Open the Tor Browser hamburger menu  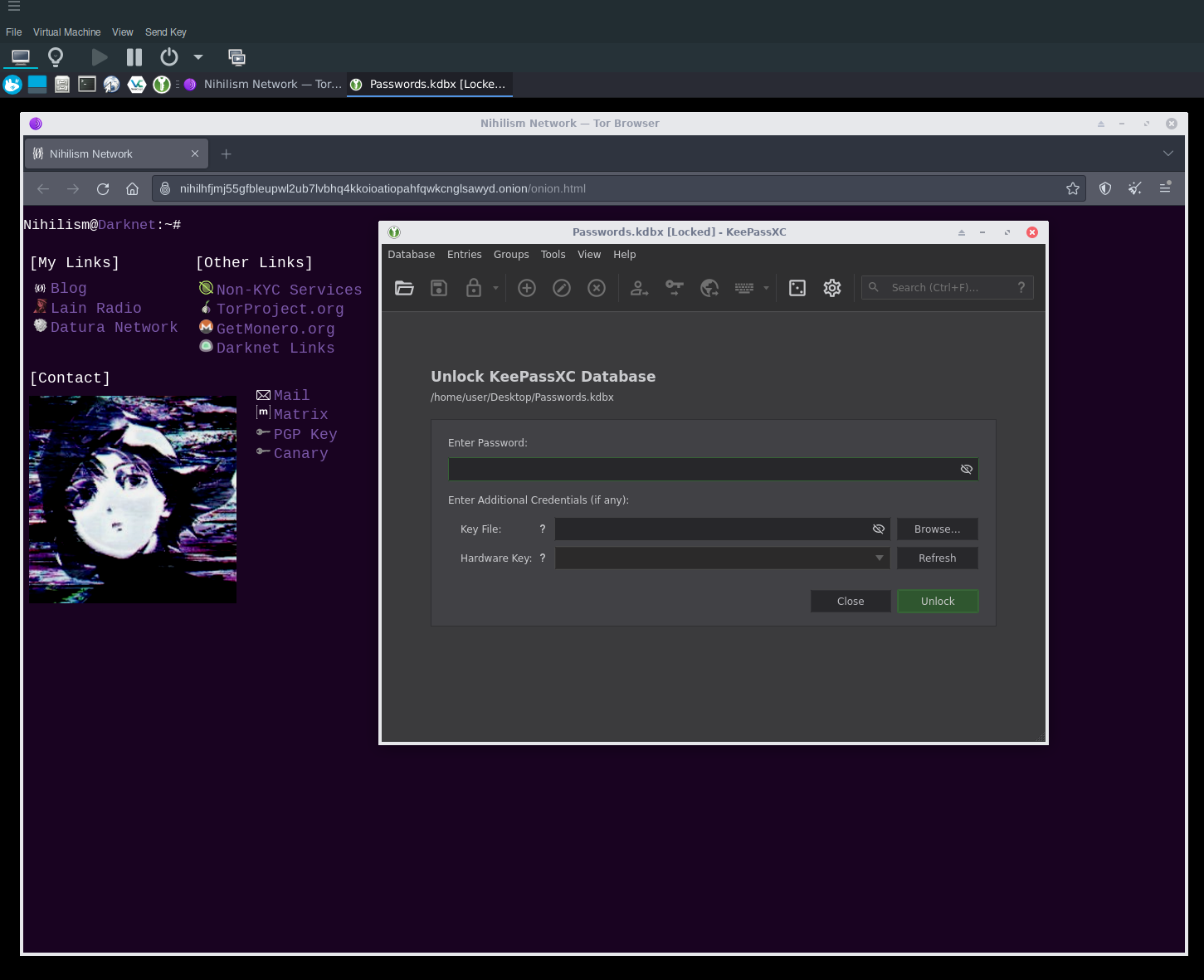1165,188
